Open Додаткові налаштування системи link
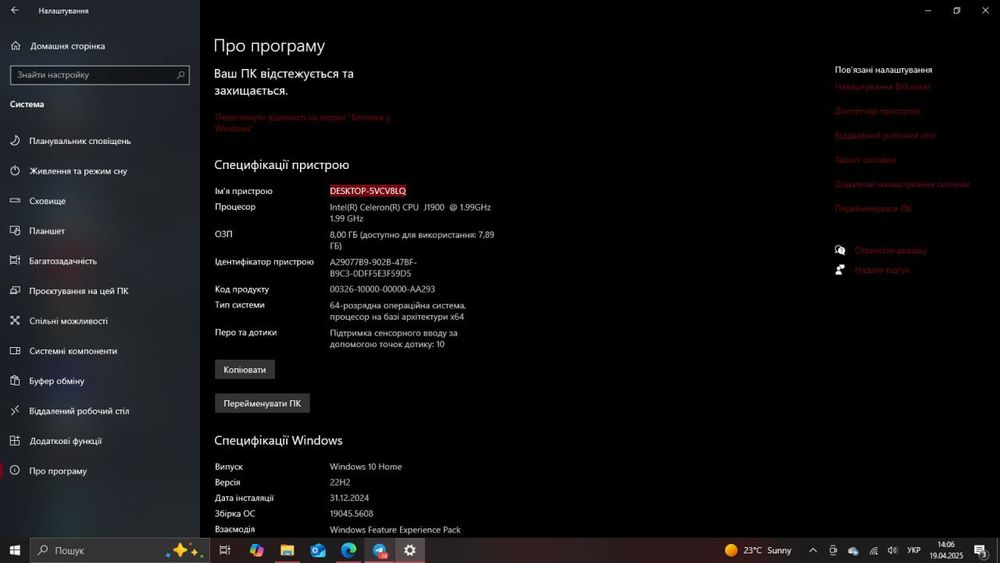Viewport: 1000px width, 563px height. tap(902, 184)
